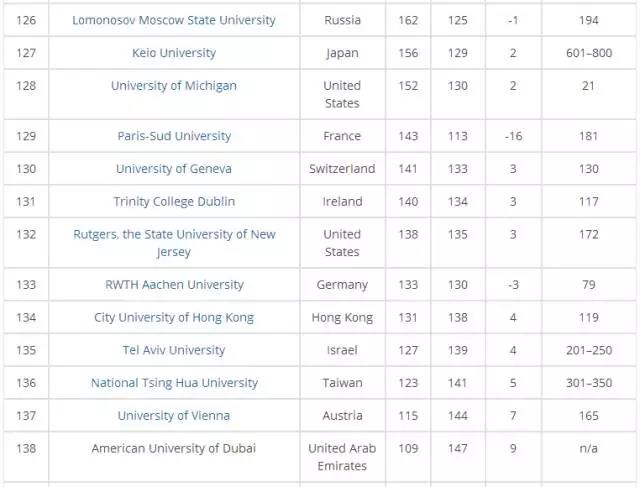The image size is (640, 487).
Task: Click the Tel Aviv University link
Action: tap(174, 351)
